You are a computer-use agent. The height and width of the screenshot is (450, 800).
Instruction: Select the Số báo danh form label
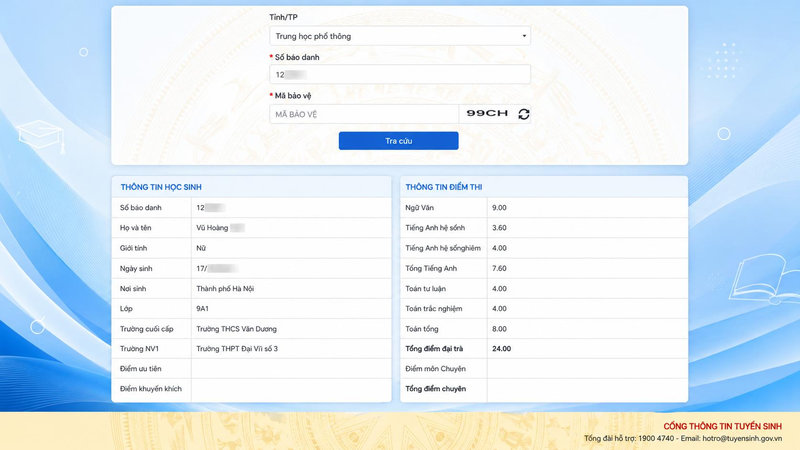click(297, 57)
